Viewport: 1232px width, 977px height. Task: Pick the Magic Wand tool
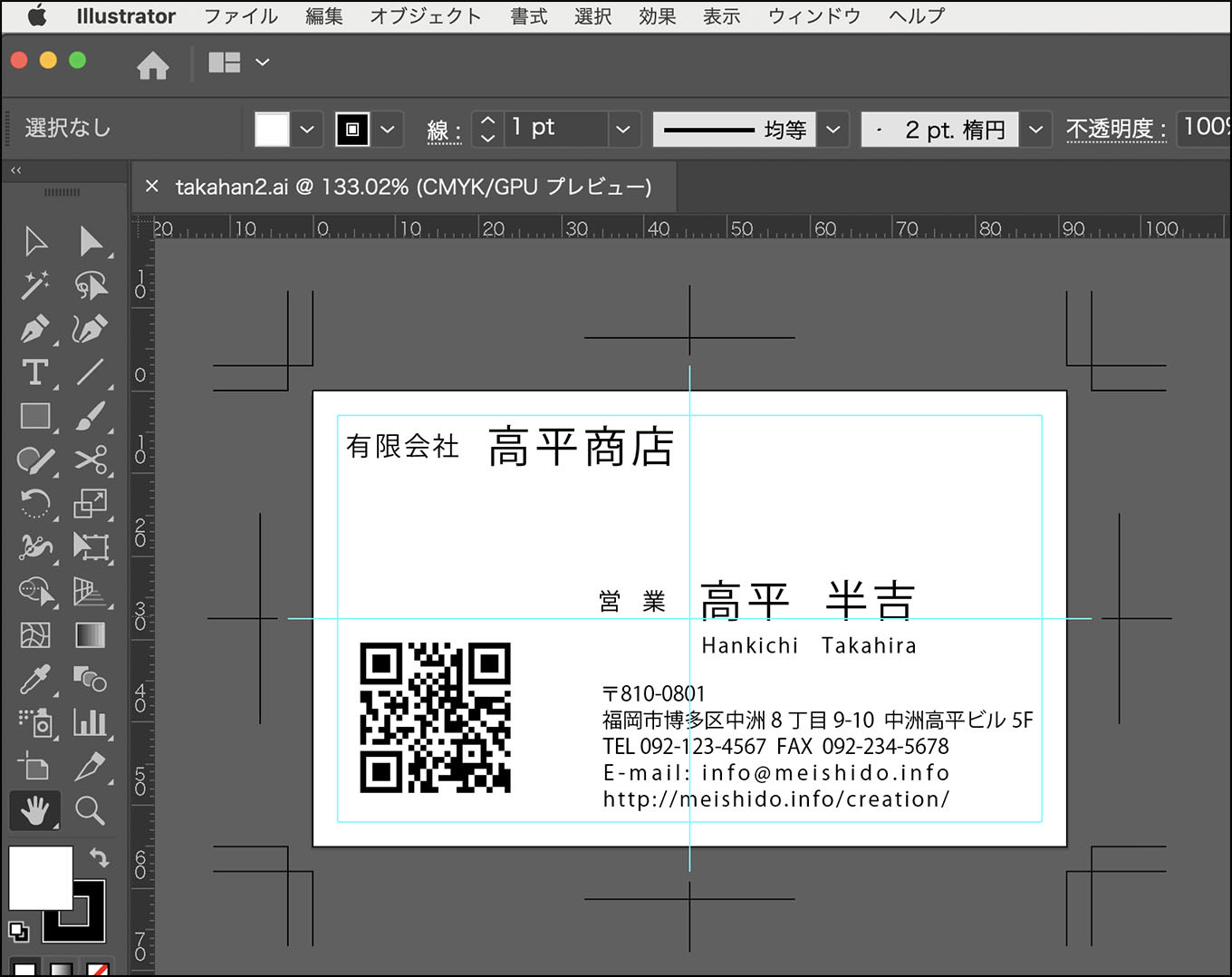[35, 285]
